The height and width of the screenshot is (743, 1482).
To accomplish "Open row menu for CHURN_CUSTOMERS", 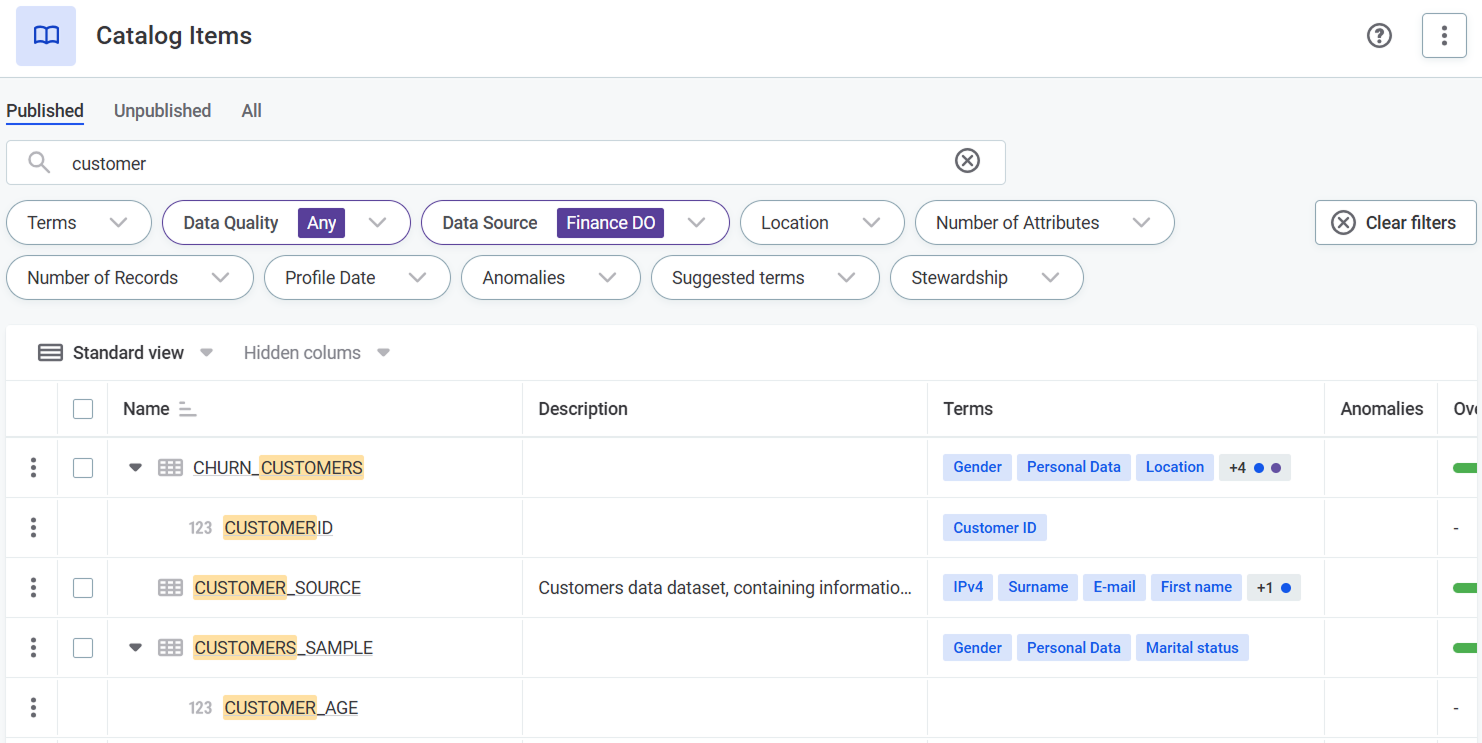I will pyautogui.click(x=33, y=467).
